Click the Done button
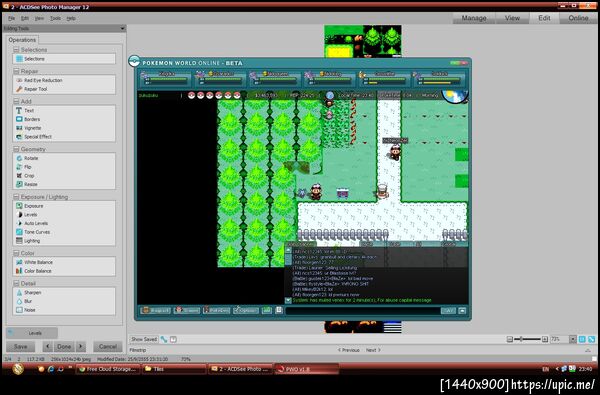 coord(64,347)
